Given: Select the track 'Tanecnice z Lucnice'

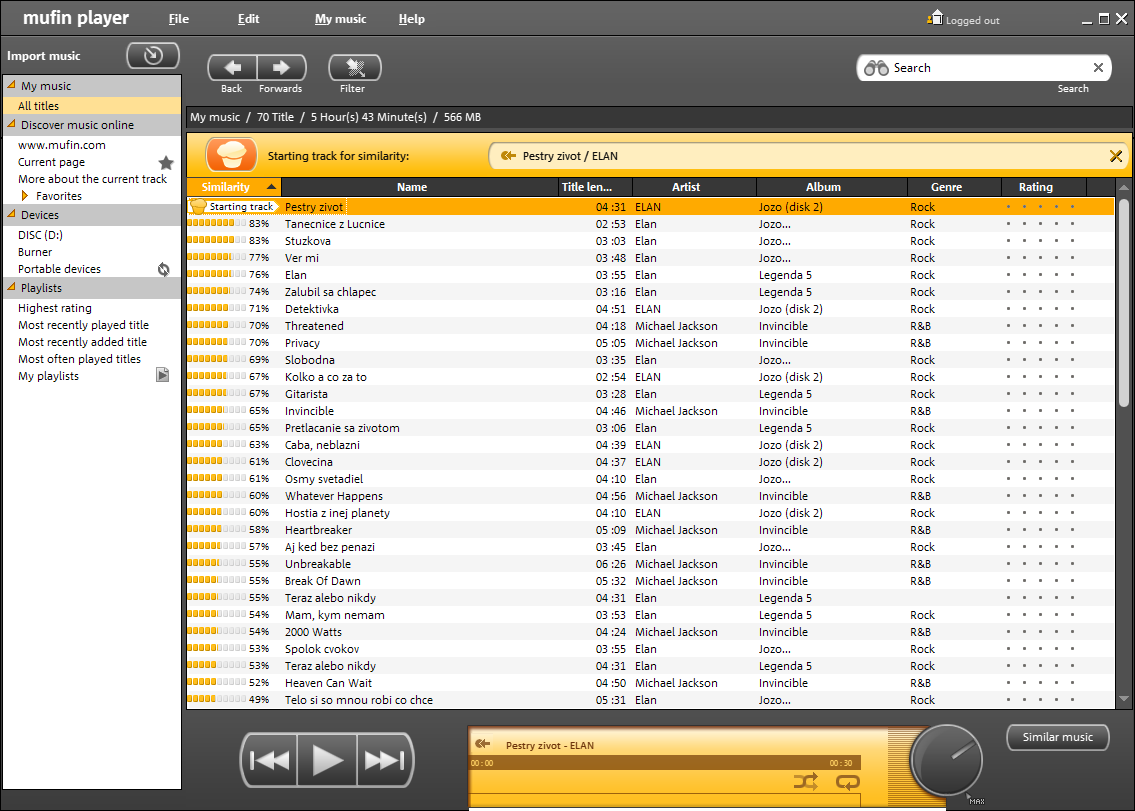Looking at the screenshot, I should 650,224.
